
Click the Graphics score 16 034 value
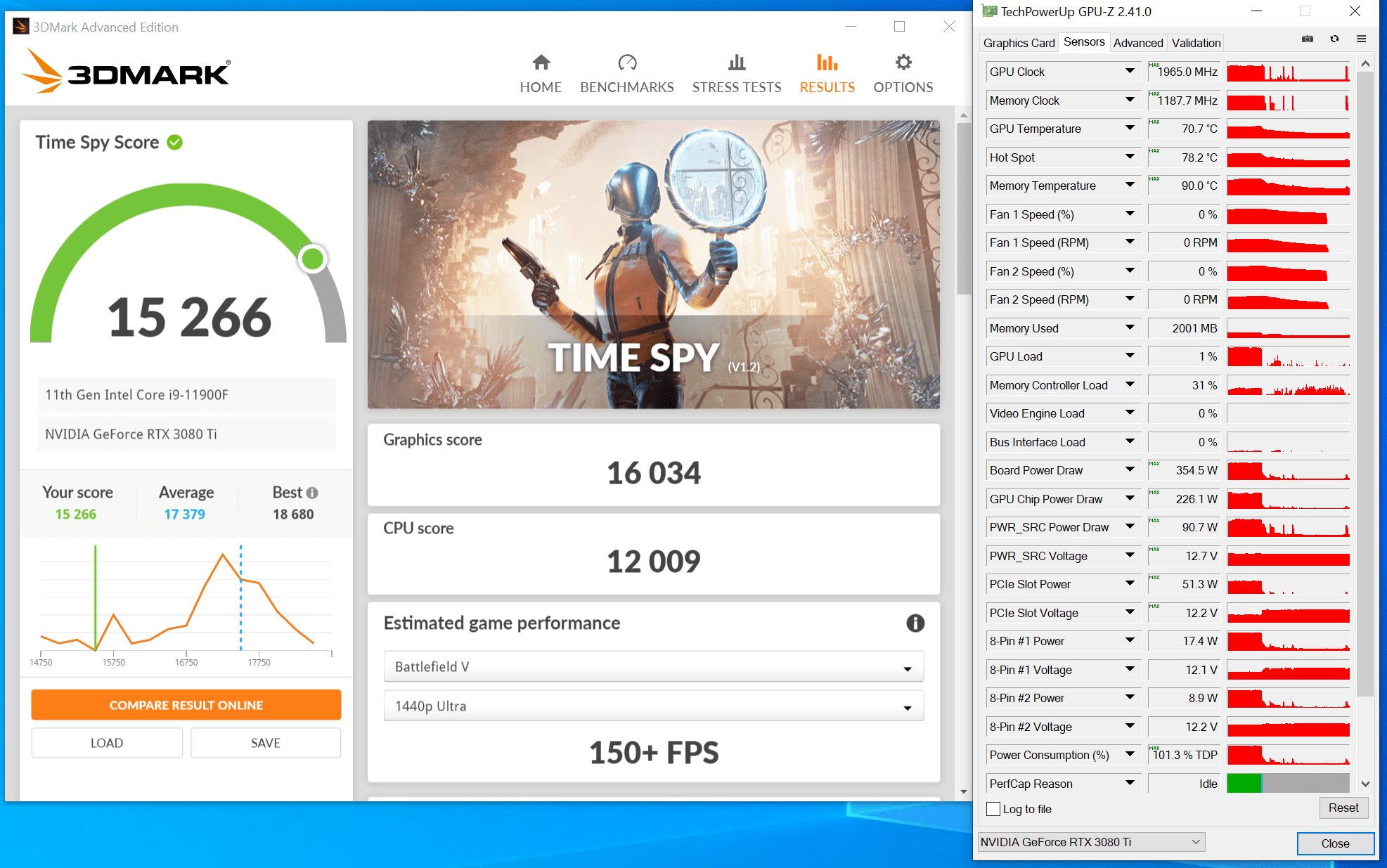pos(654,473)
